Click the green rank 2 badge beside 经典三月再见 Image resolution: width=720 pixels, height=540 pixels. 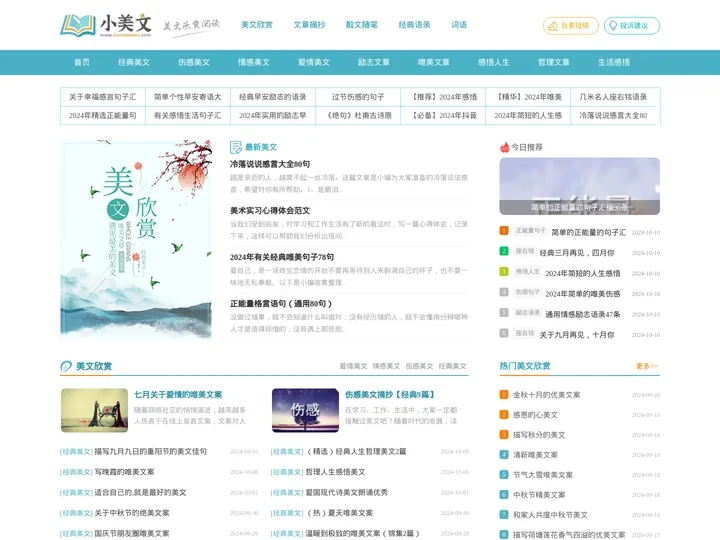coord(504,251)
